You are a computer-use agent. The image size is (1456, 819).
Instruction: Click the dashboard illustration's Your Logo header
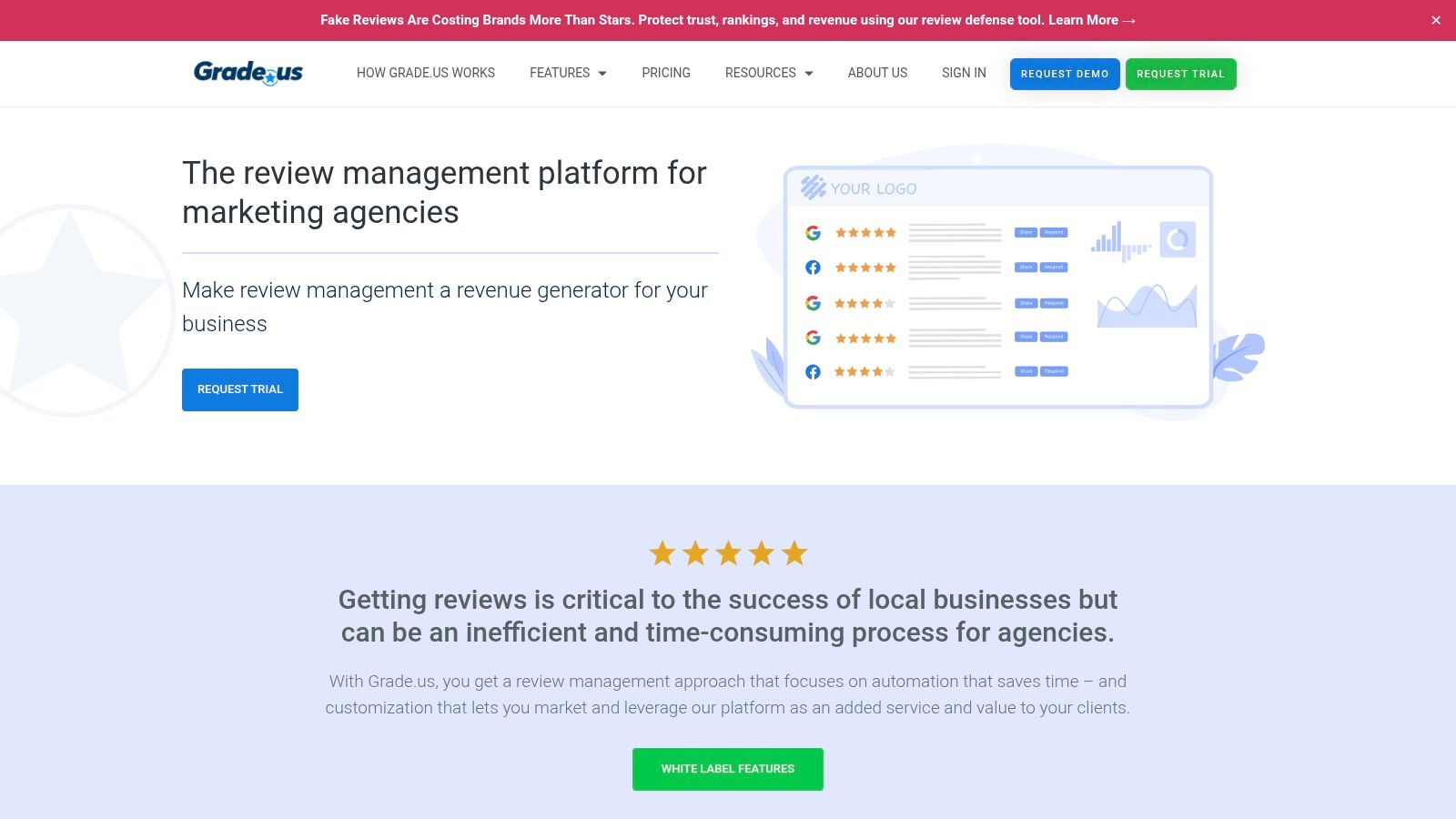[x=859, y=188]
